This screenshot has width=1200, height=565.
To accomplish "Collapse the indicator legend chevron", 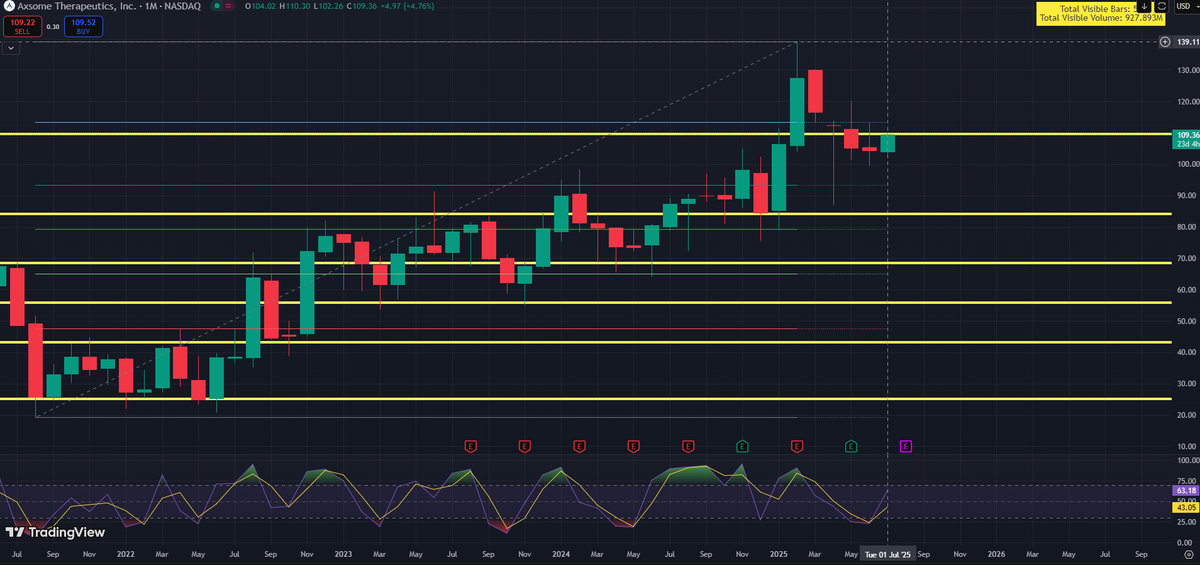I will [x=11, y=47].
